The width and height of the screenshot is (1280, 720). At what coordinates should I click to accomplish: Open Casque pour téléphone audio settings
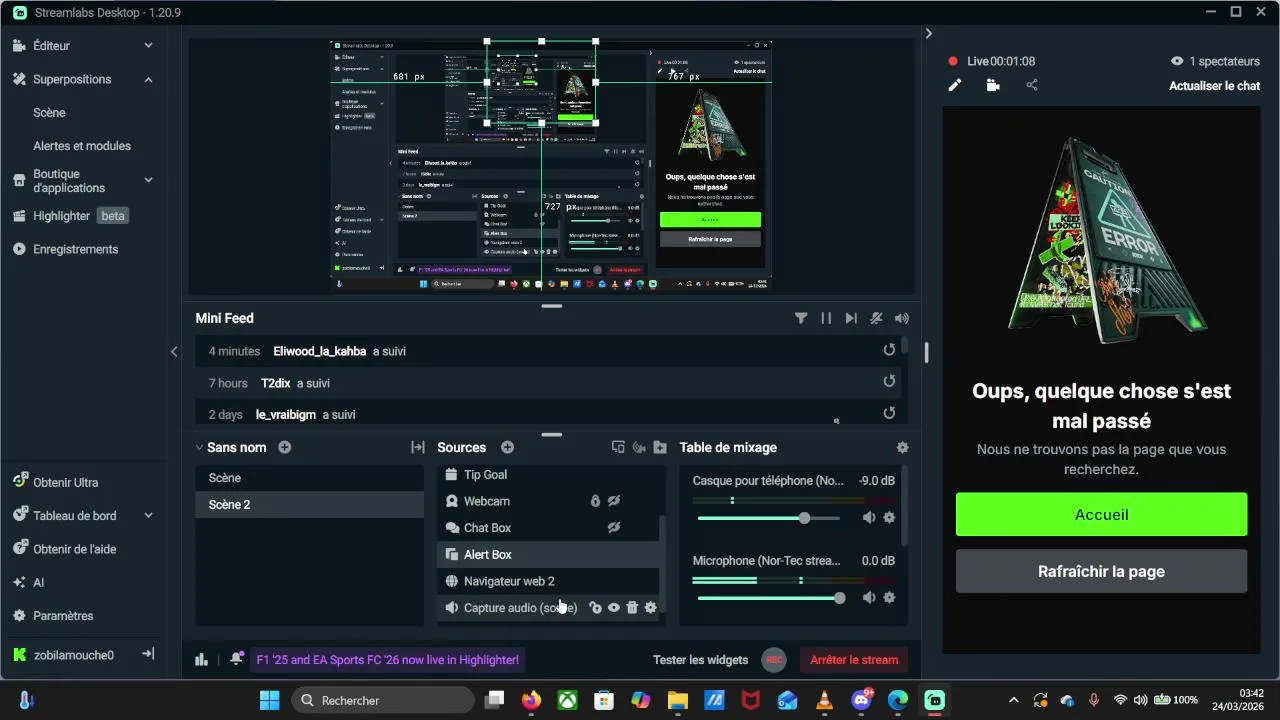point(889,518)
